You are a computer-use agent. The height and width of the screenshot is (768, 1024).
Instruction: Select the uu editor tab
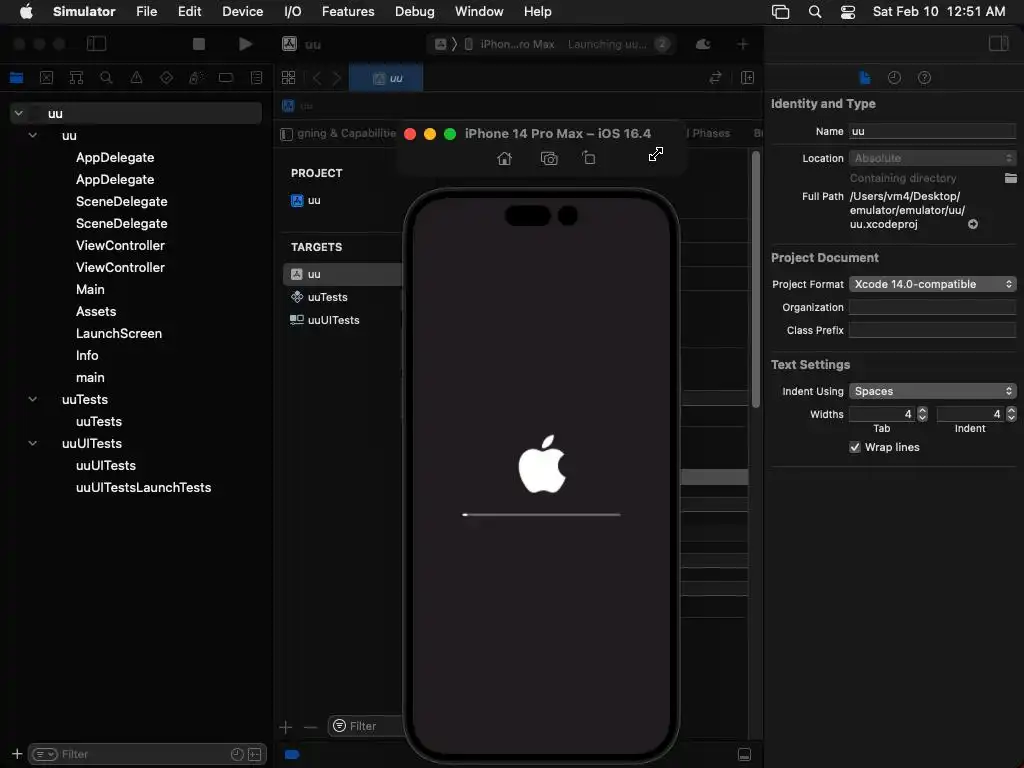click(x=386, y=78)
